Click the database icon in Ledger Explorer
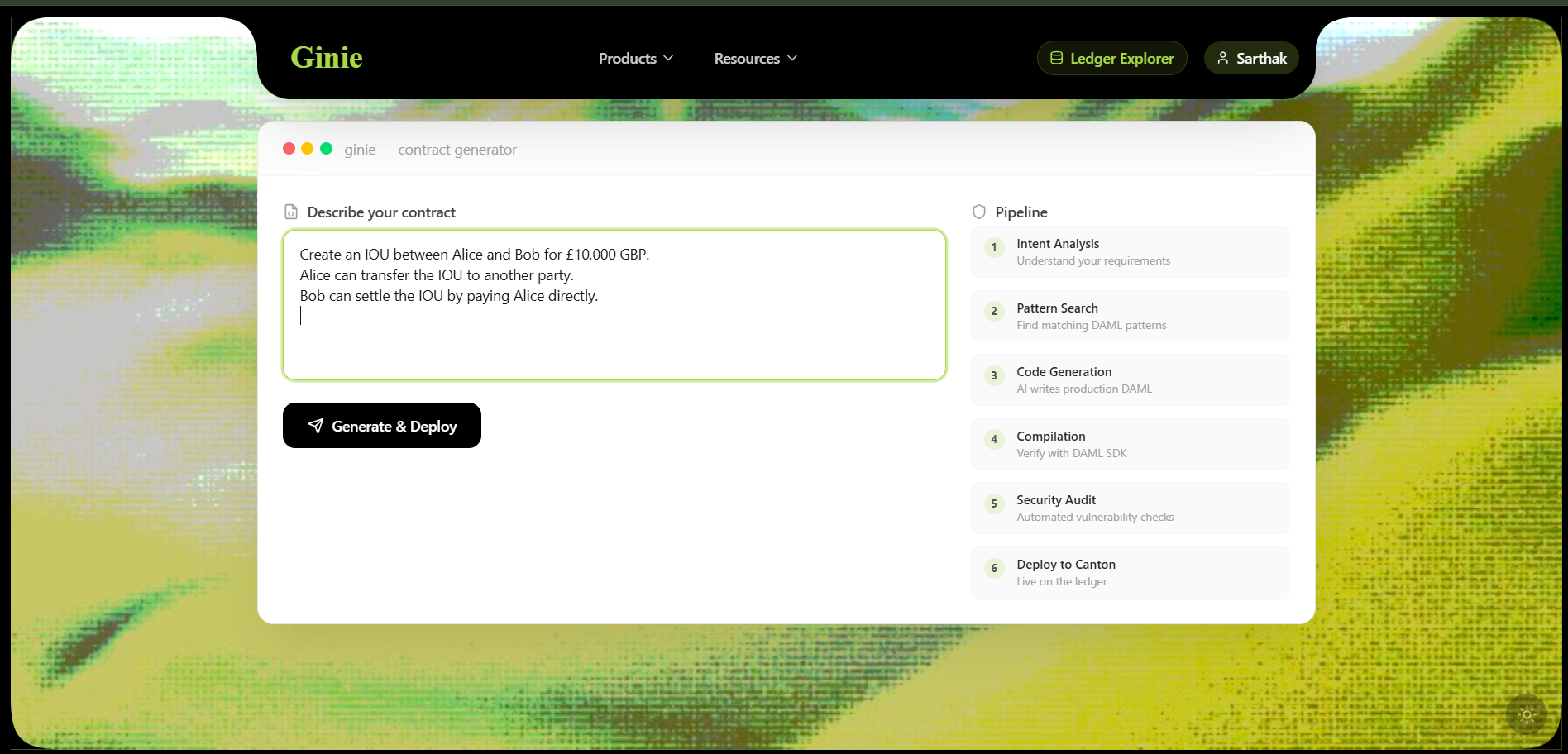The width and height of the screenshot is (1568, 754). coord(1056,58)
